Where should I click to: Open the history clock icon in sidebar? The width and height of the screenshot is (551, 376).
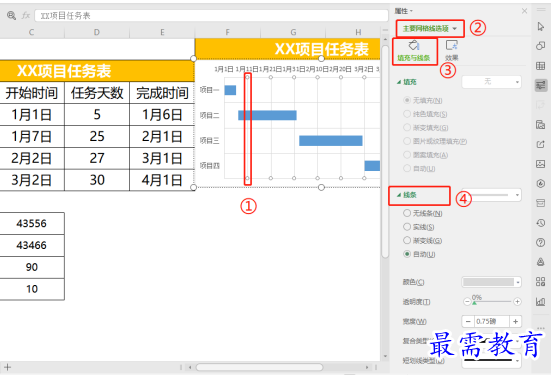click(541, 223)
